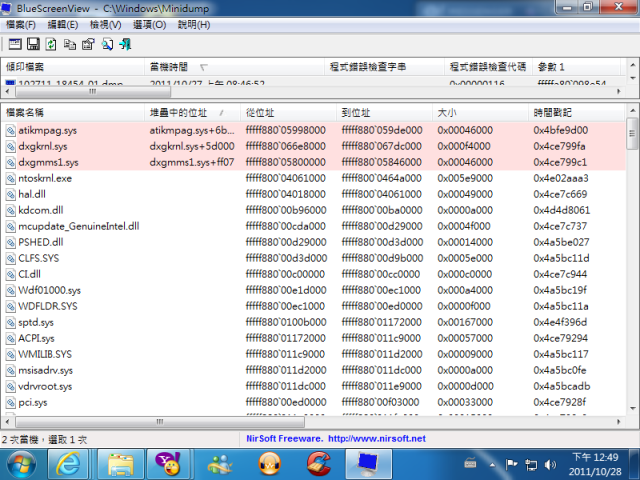Screen dimensions: 640x480
Task: Sort lower pane by 從位址 header
Action: click(x=289, y=113)
